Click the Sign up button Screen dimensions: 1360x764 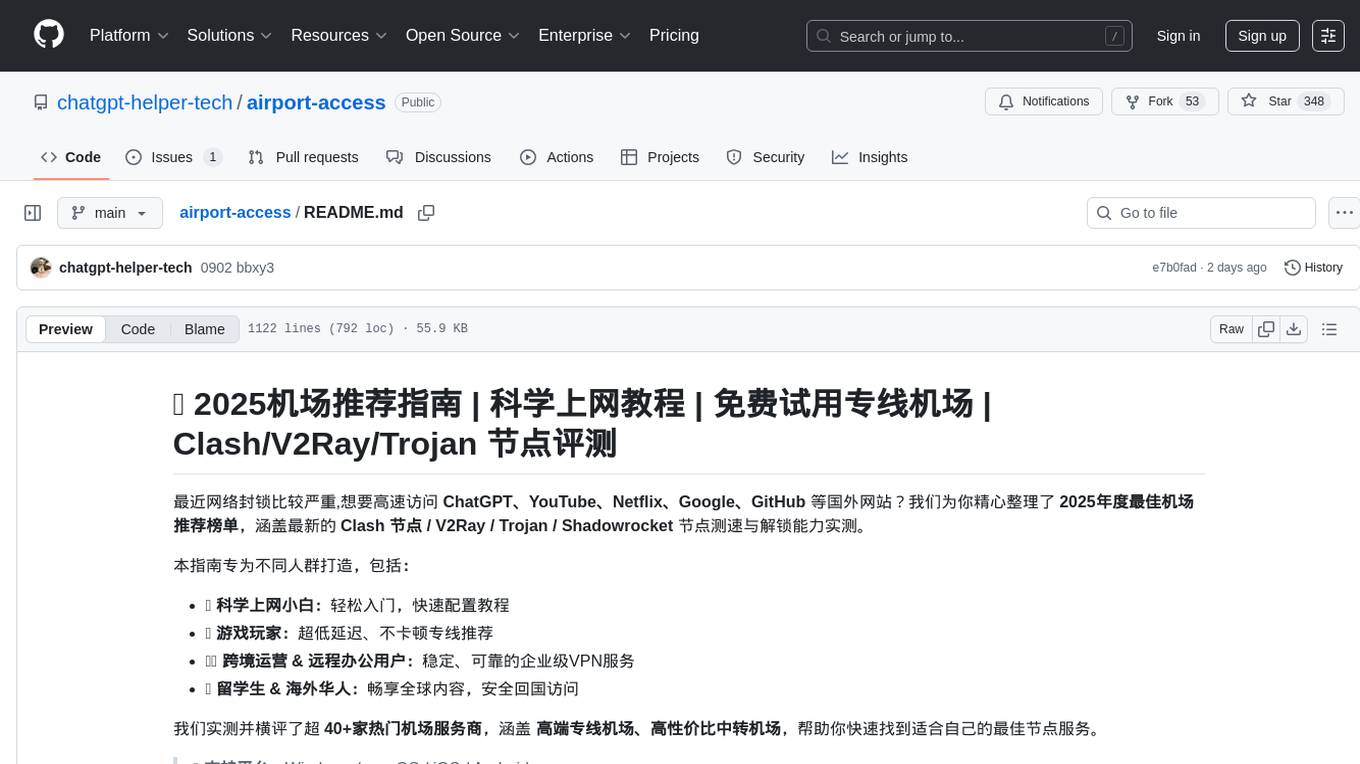[x=1262, y=36]
